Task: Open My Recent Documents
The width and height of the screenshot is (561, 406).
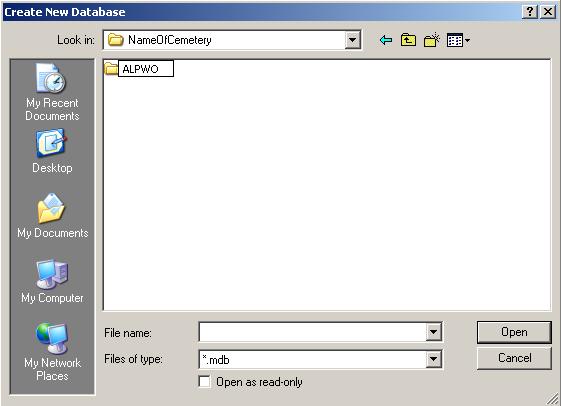Action: tap(52, 92)
